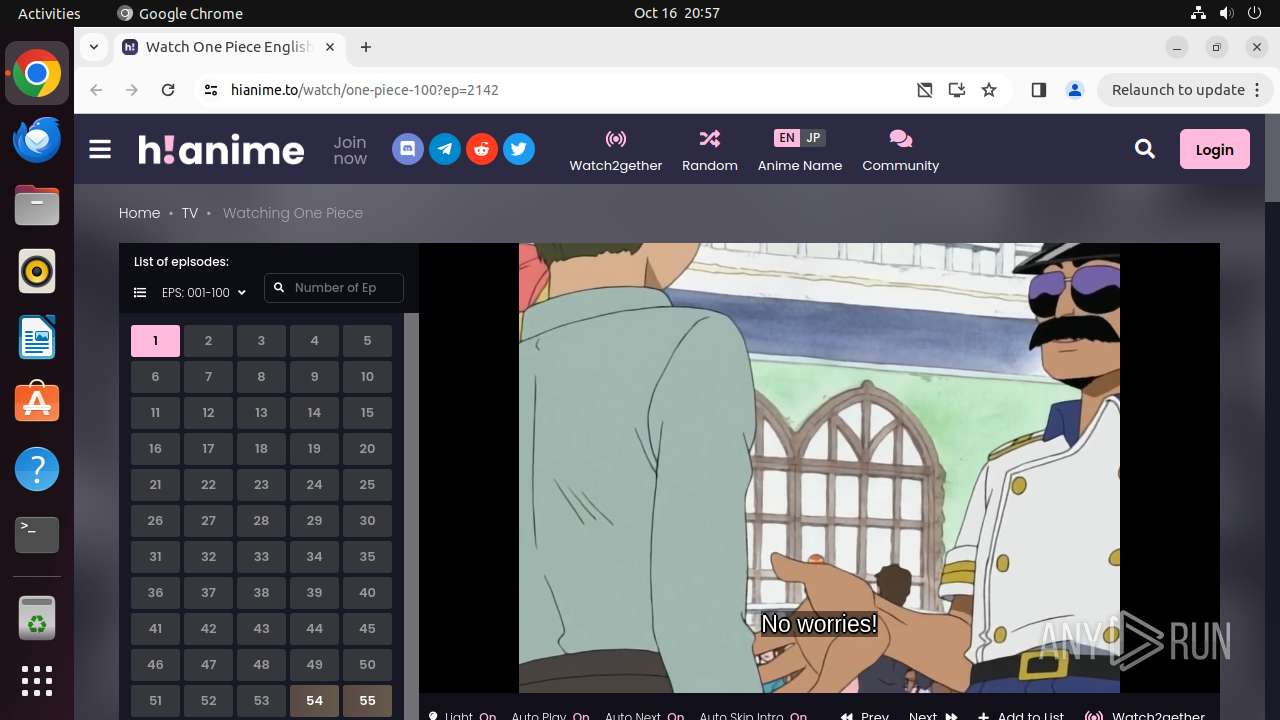Open the hamburger sidebar menu

[x=100, y=149]
